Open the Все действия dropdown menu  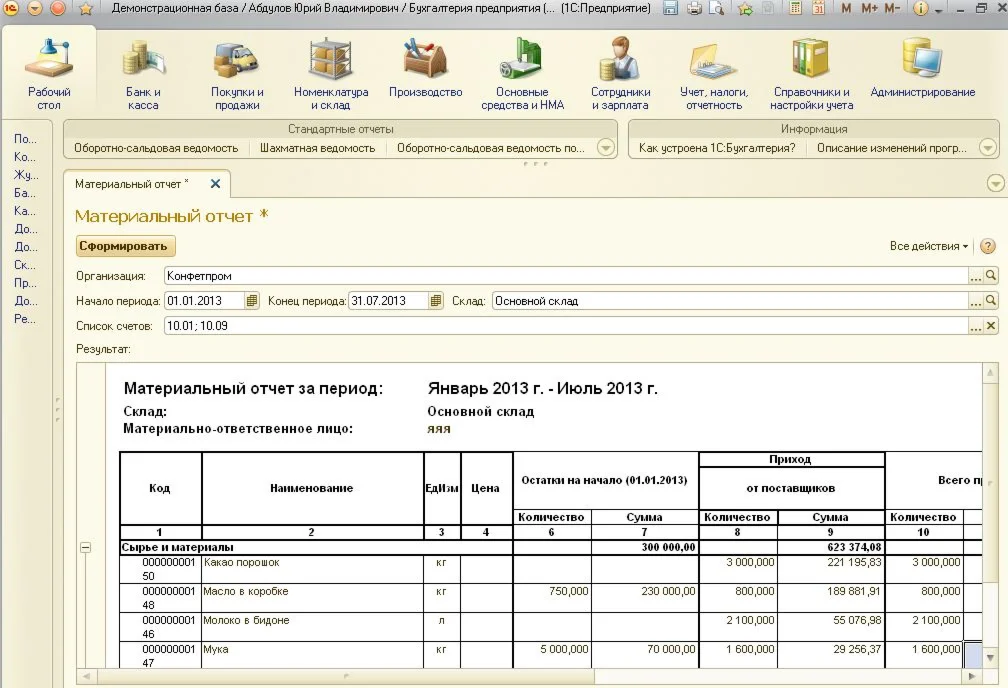coord(929,246)
